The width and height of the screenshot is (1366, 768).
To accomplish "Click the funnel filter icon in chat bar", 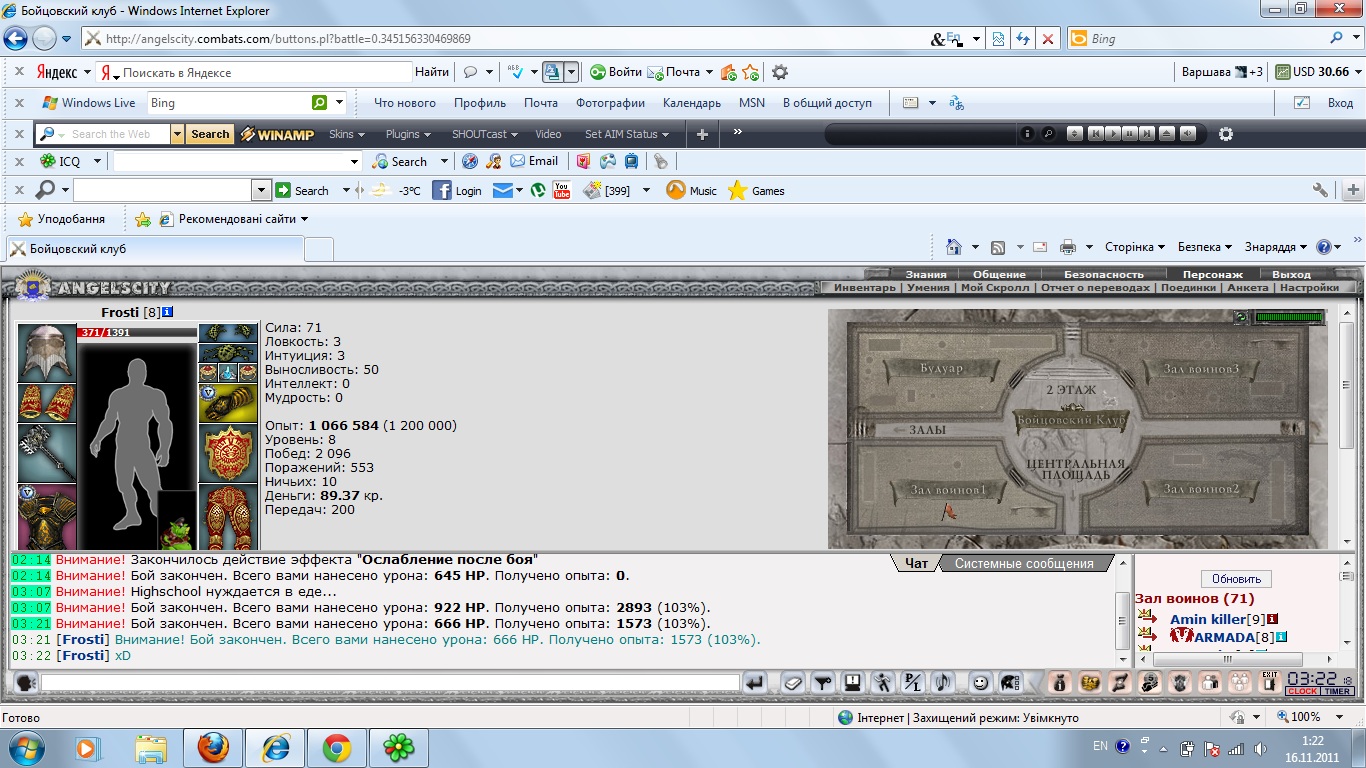I will 822,683.
